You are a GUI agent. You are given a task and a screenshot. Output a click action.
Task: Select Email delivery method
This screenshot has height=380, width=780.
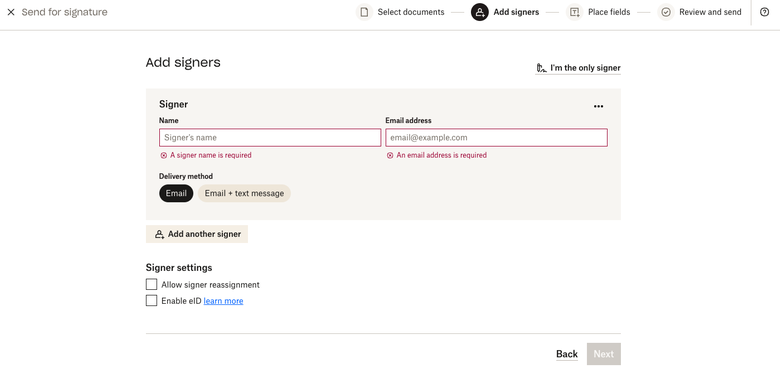[x=176, y=193]
